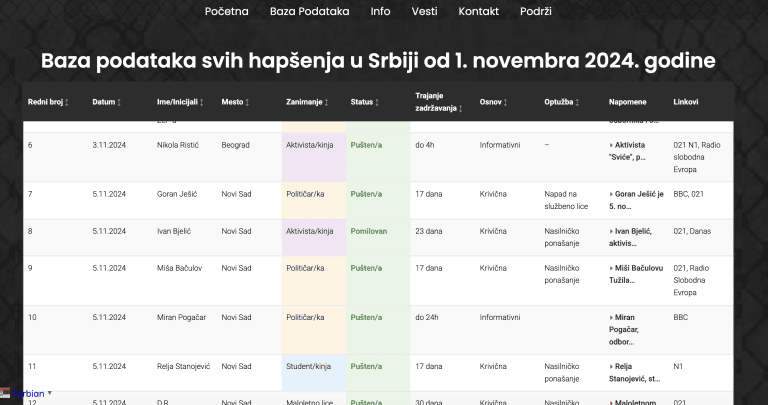768x405 pixels.
Task: Sort table by Redni broj column
Action: tap(66, 103)
